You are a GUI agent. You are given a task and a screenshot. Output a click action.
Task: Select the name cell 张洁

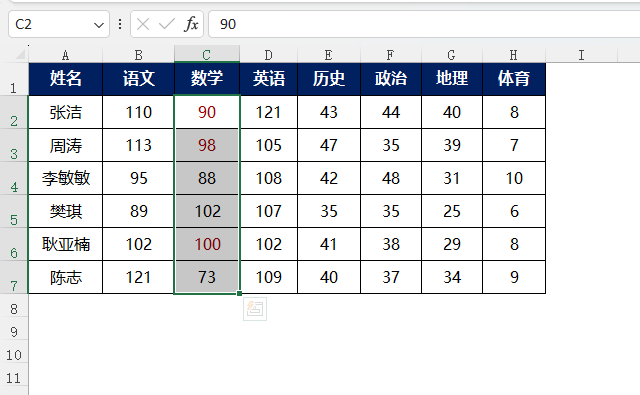pyautogui.click(x=65, y=112)
